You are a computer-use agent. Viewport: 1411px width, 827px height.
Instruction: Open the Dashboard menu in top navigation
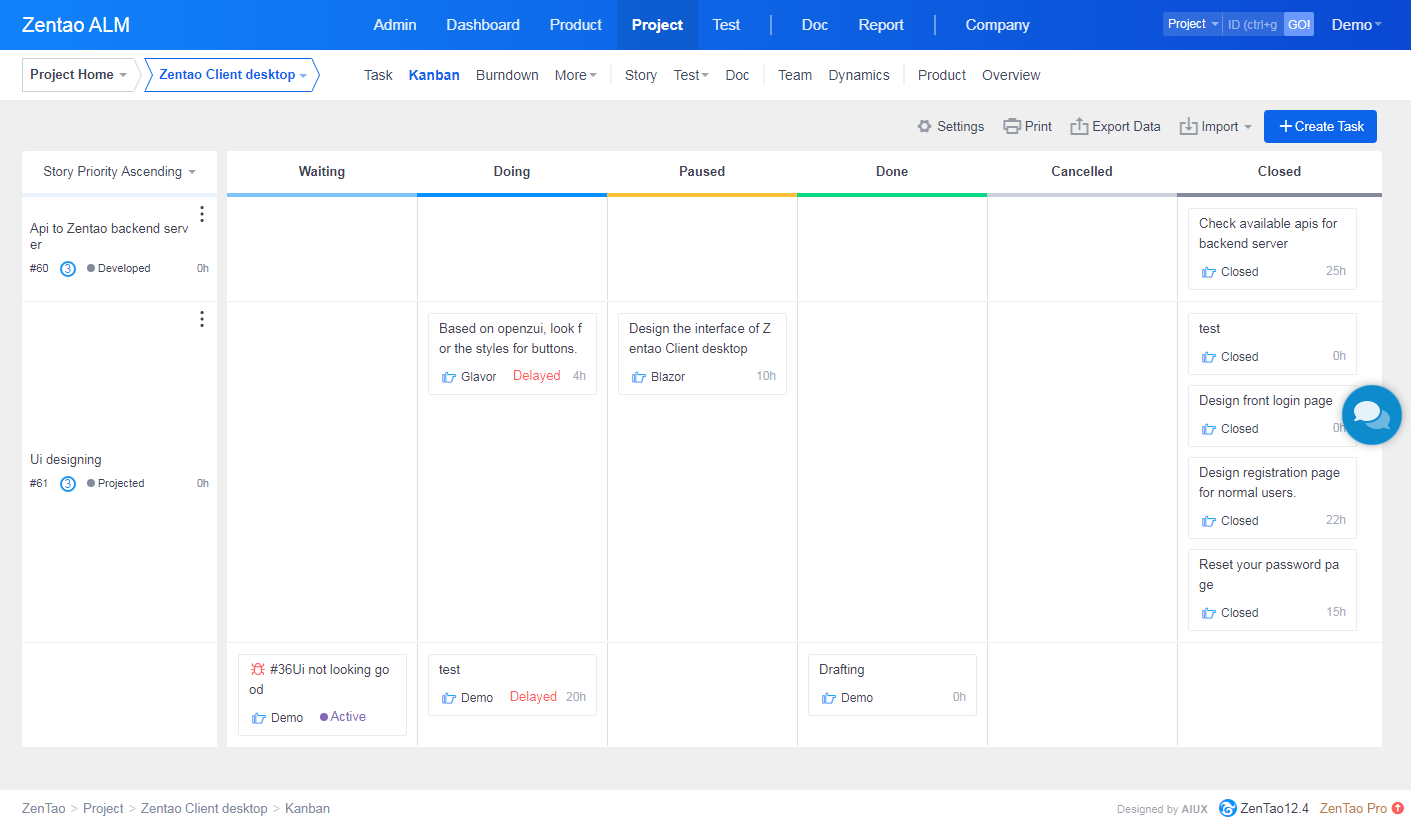pyautogui.click(x=483, y=25)
